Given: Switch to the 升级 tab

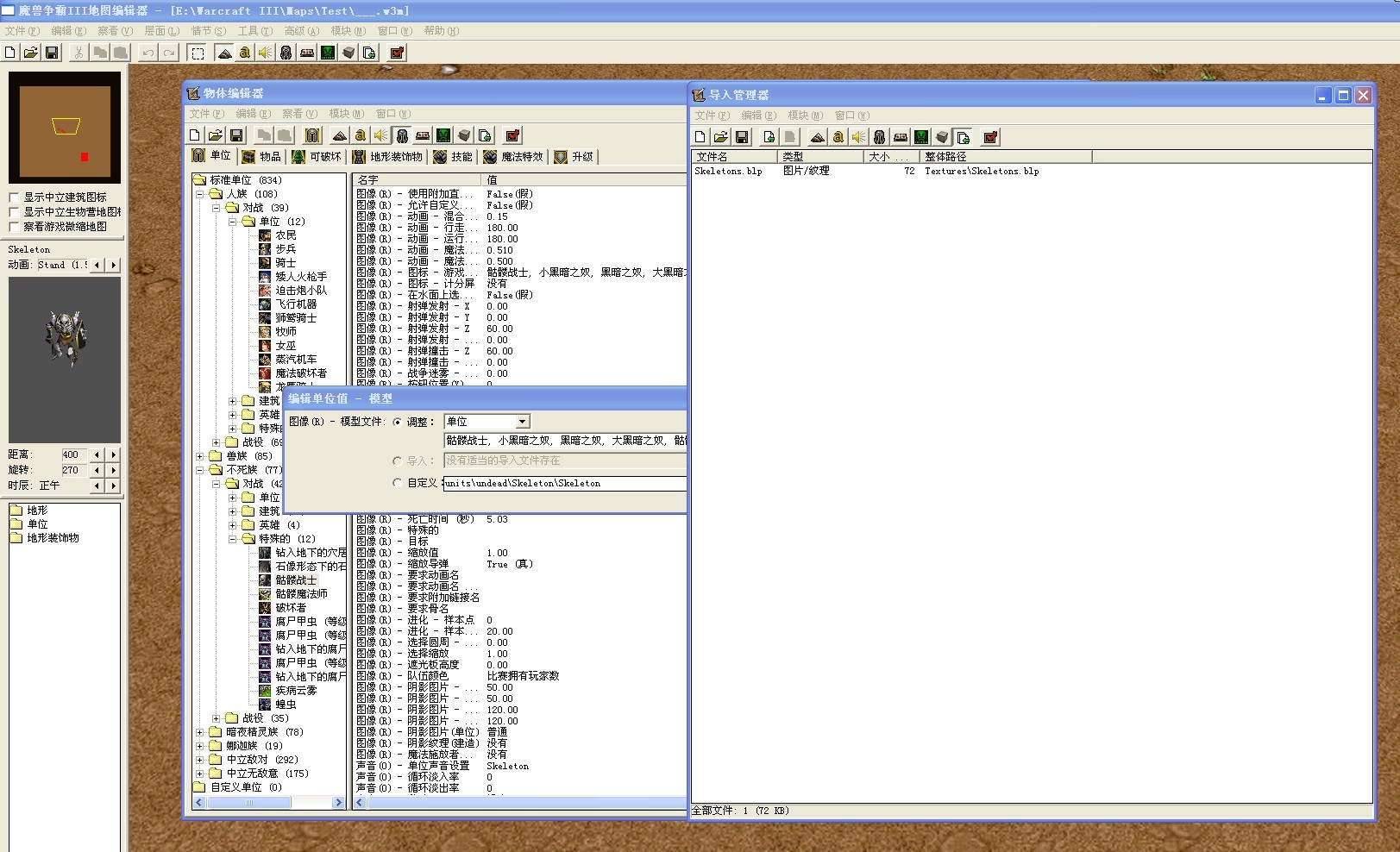Looking at the screenshot, I should click(574, 156).
